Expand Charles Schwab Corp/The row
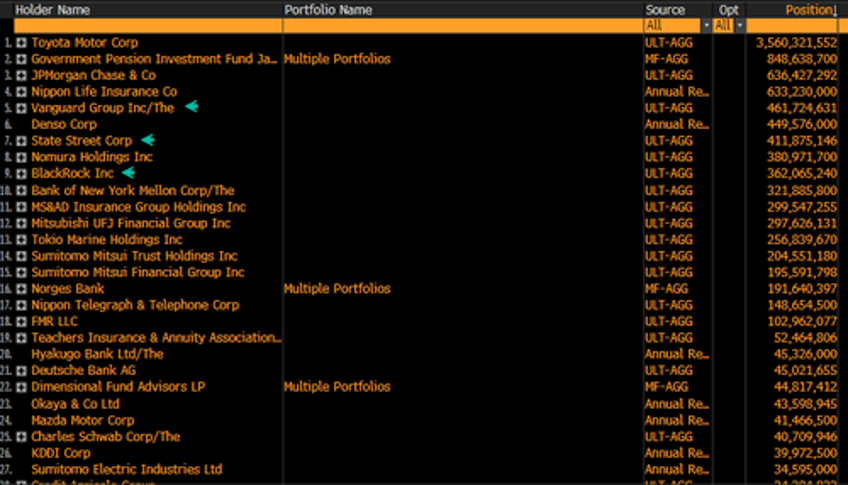 [x=21, y=437]
